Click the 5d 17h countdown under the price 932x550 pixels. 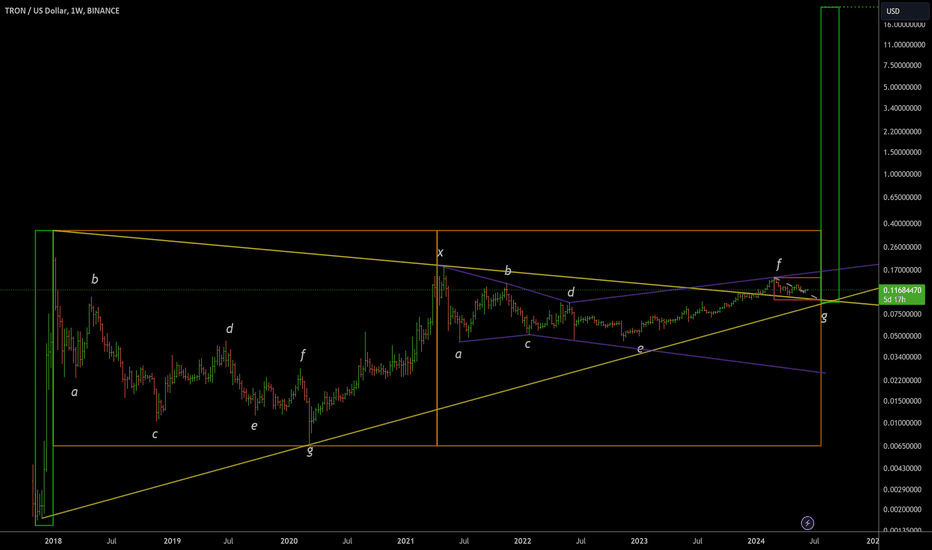point(894,300)
